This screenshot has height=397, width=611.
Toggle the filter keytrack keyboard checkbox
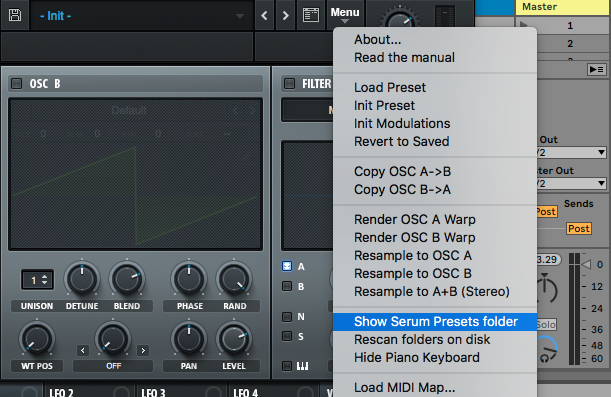(287, 365)
